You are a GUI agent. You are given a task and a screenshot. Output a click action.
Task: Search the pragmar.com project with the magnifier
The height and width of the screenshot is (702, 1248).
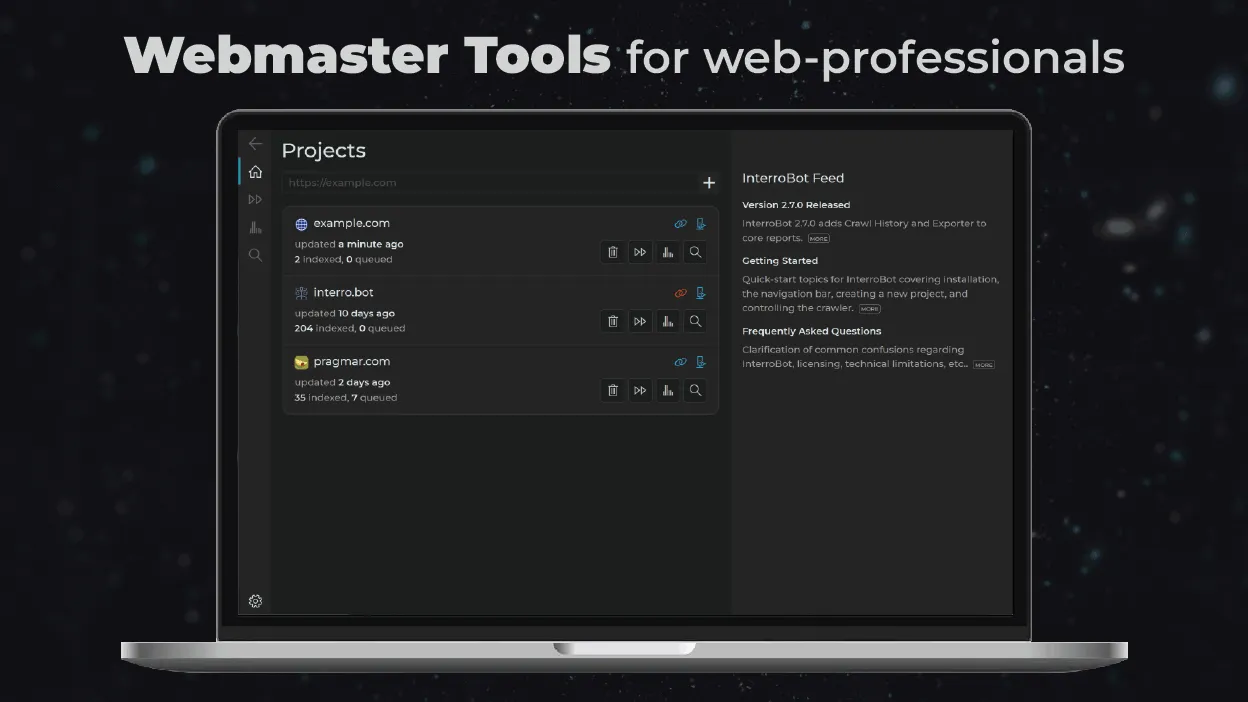695,390
